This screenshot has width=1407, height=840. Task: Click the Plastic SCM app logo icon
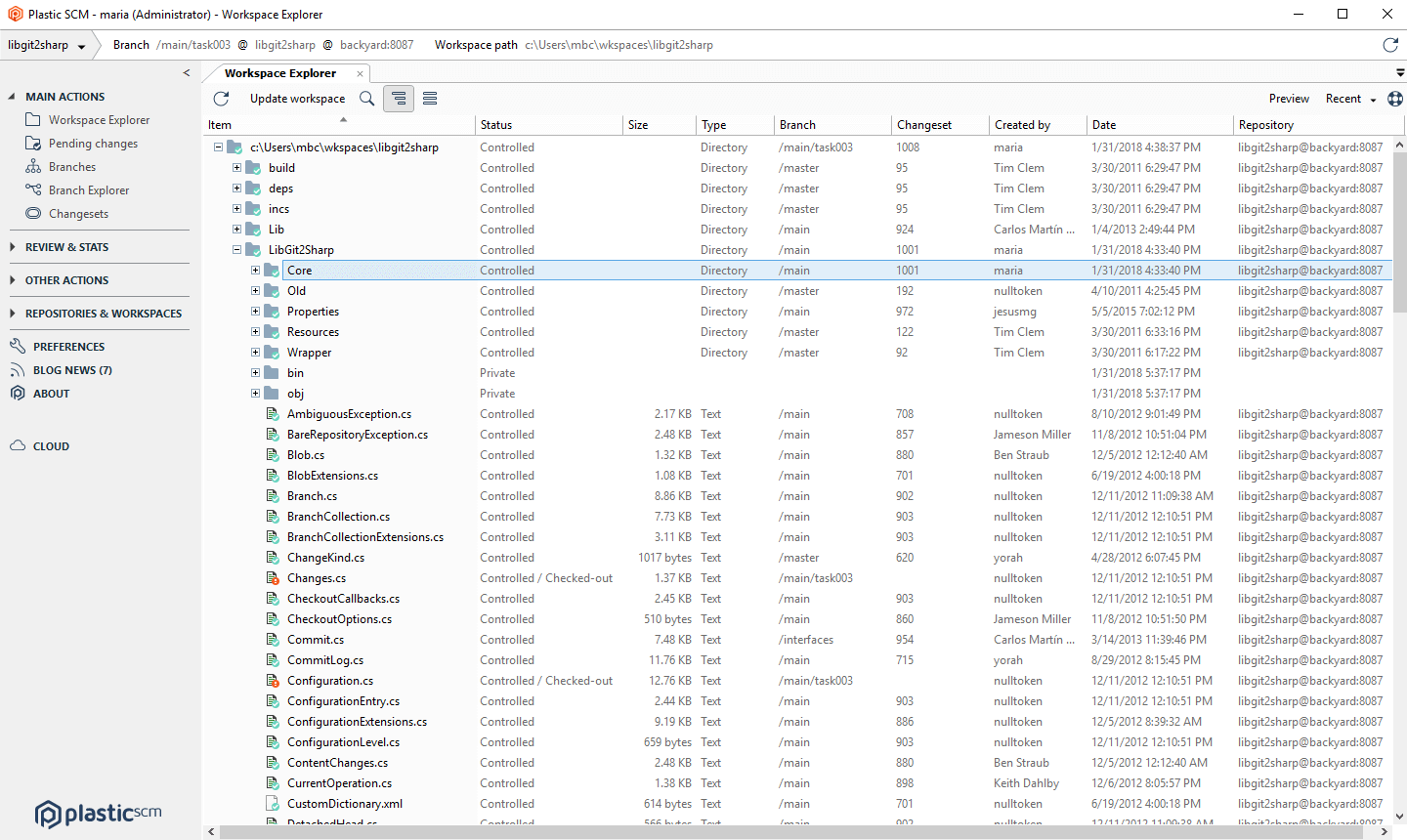(15, 14)
